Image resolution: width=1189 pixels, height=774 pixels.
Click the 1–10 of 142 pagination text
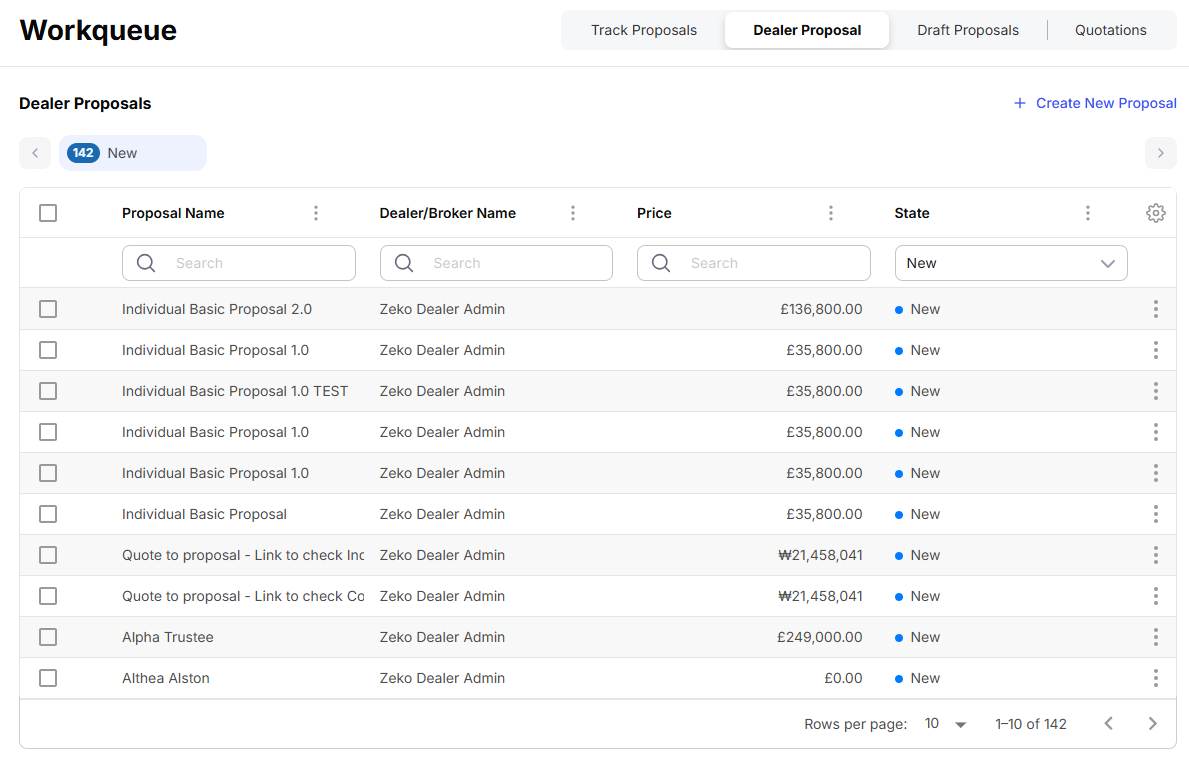point(1031,724)
